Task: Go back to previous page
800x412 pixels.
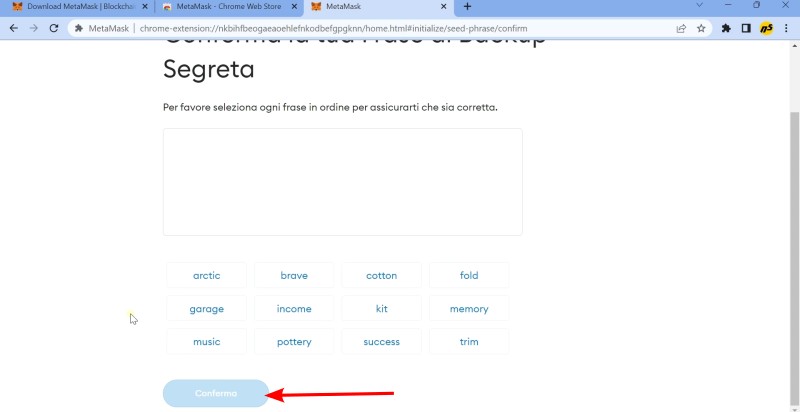Action: [x=14, y=29]
